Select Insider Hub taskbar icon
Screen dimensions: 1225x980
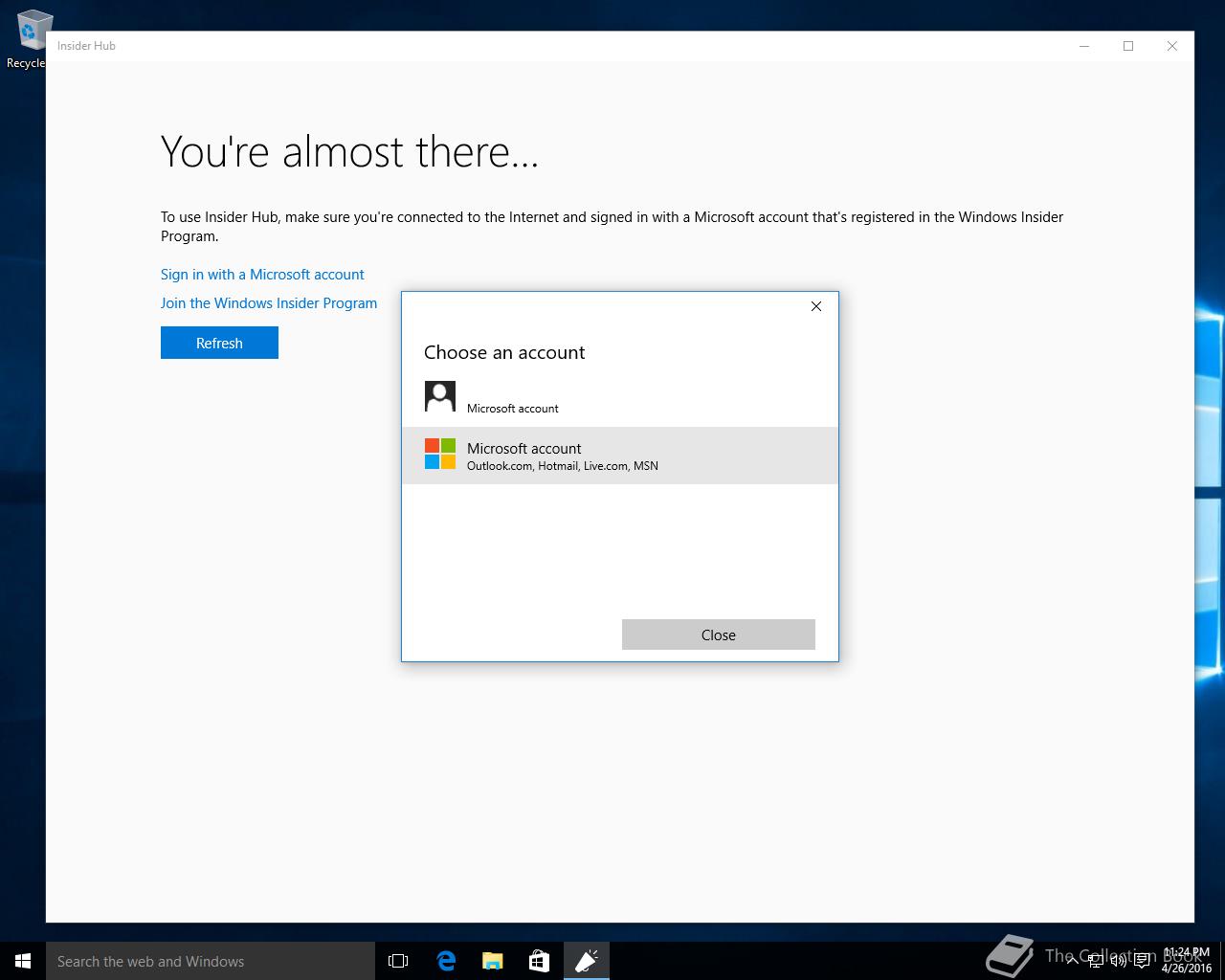coord(587,961)
